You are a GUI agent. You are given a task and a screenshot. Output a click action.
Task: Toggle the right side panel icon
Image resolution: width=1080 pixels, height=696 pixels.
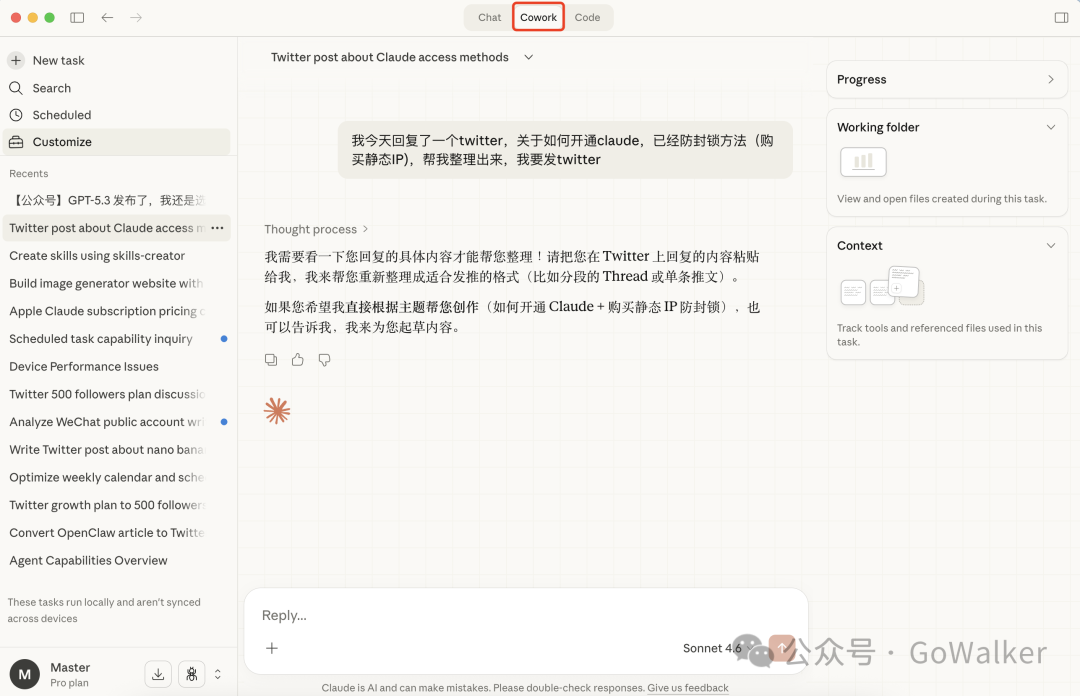click(x=1061, y=17)
